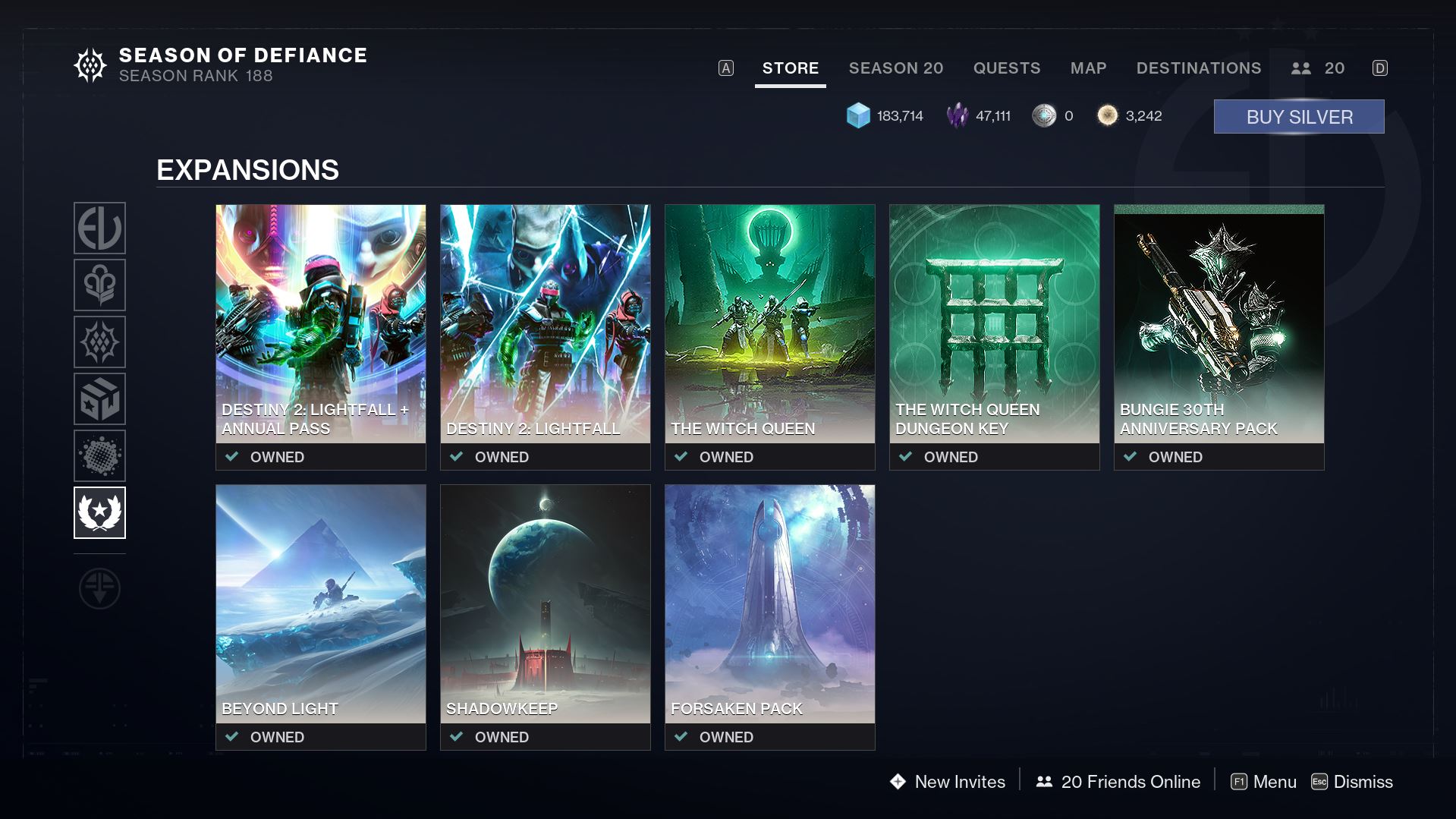This screenshot has width=1456, height=819.
Task: Click the friends icon in bottom bar
Action: click(x=1045, y=781)
